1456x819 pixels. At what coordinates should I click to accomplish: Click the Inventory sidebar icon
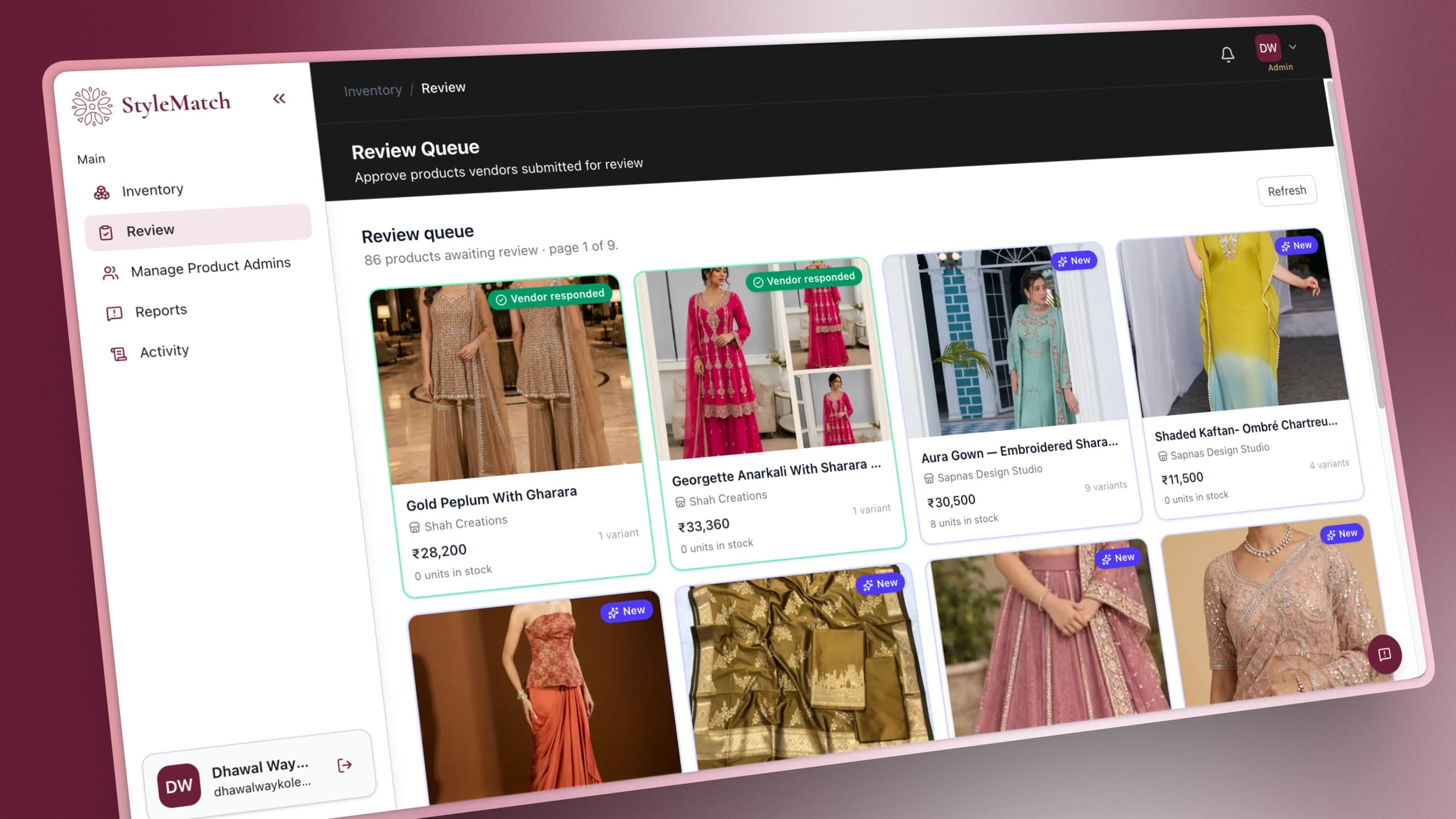click(x=102, y=193)
